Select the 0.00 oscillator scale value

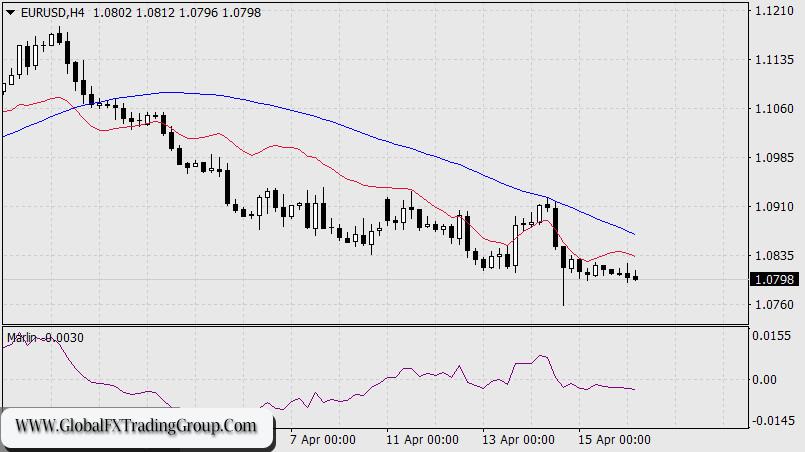[764, 380]
